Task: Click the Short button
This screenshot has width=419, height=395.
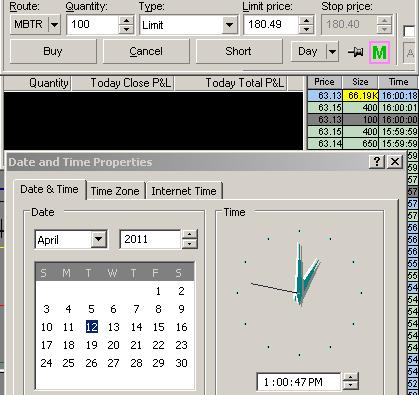Action: 239,51
